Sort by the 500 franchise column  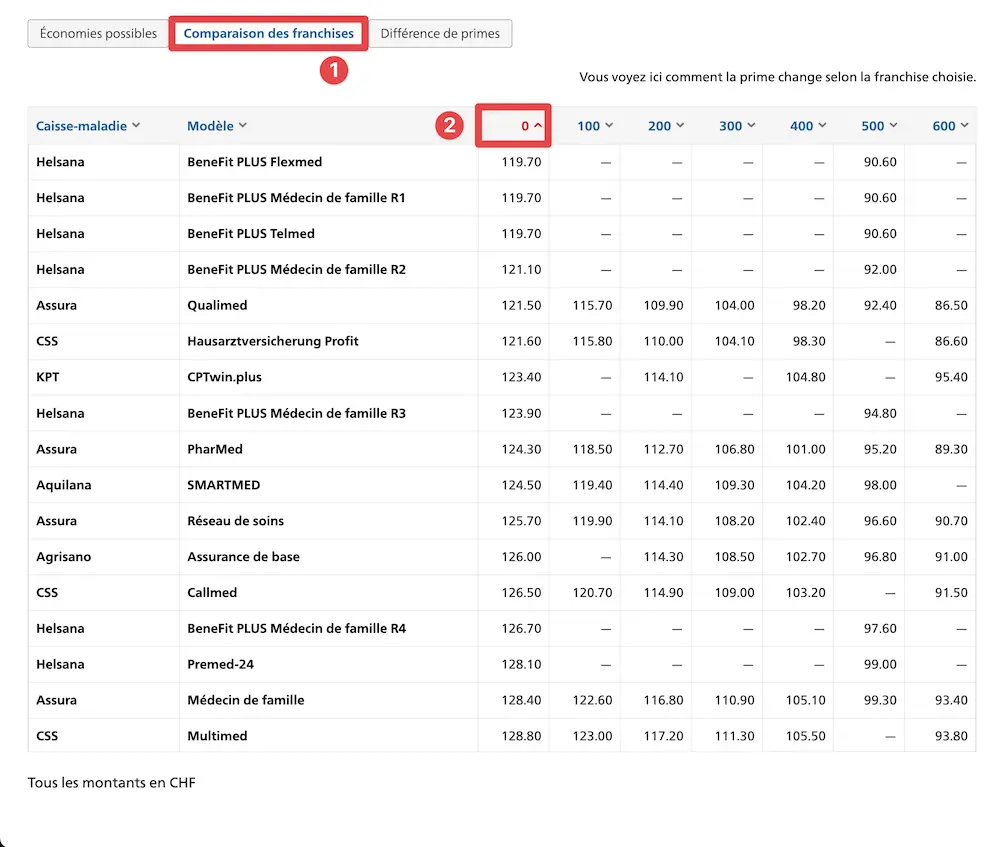click(879, 126)
